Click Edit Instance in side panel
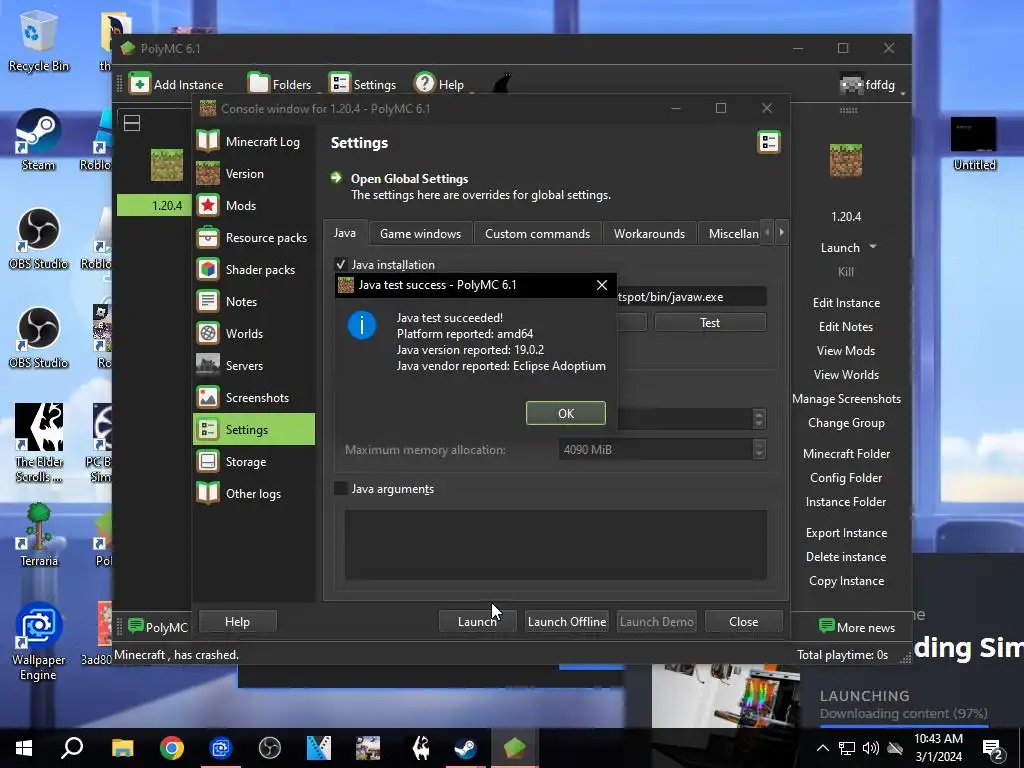Screen dimensions: 1024x768 (x=846, y=303)
